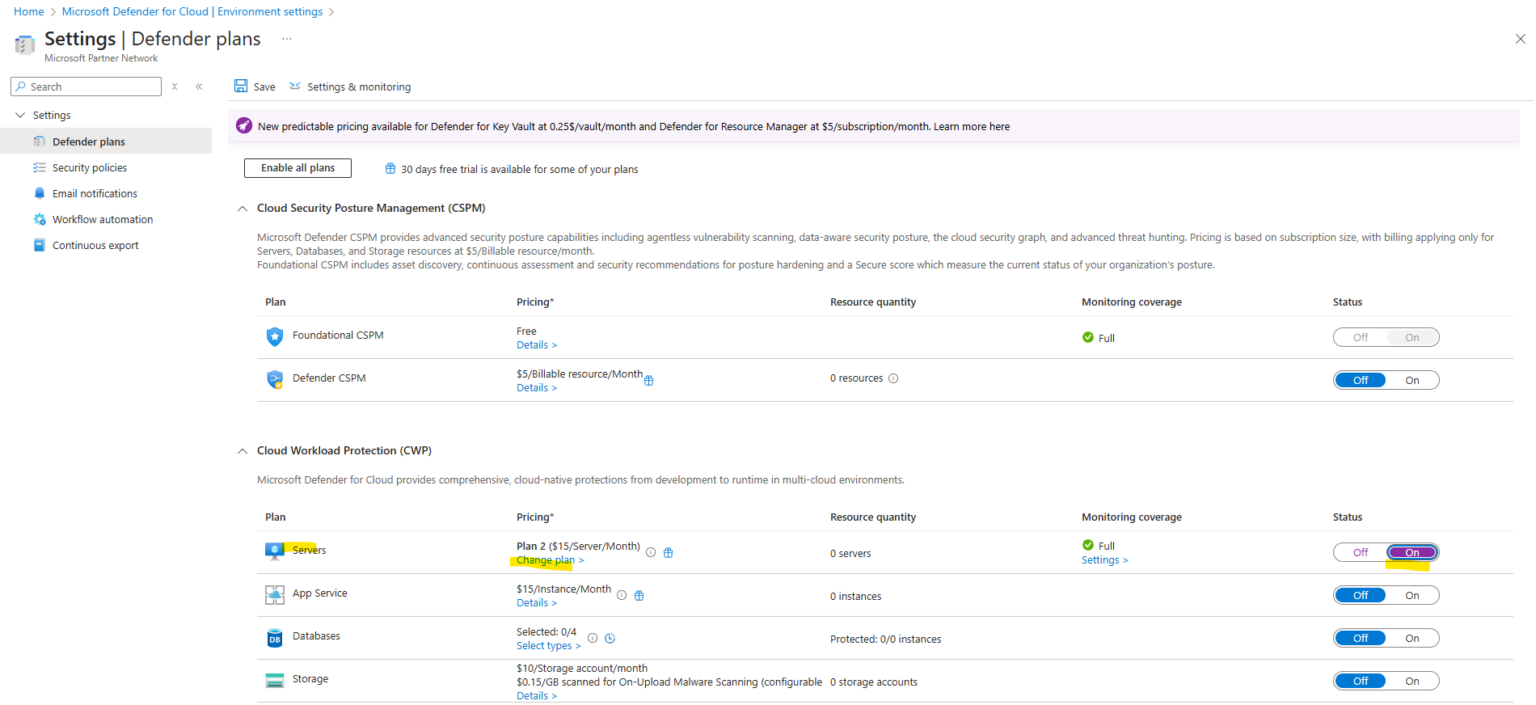1536x705 pixels.
Task: Click the Save toolbar button label
Action: (264, 87)
